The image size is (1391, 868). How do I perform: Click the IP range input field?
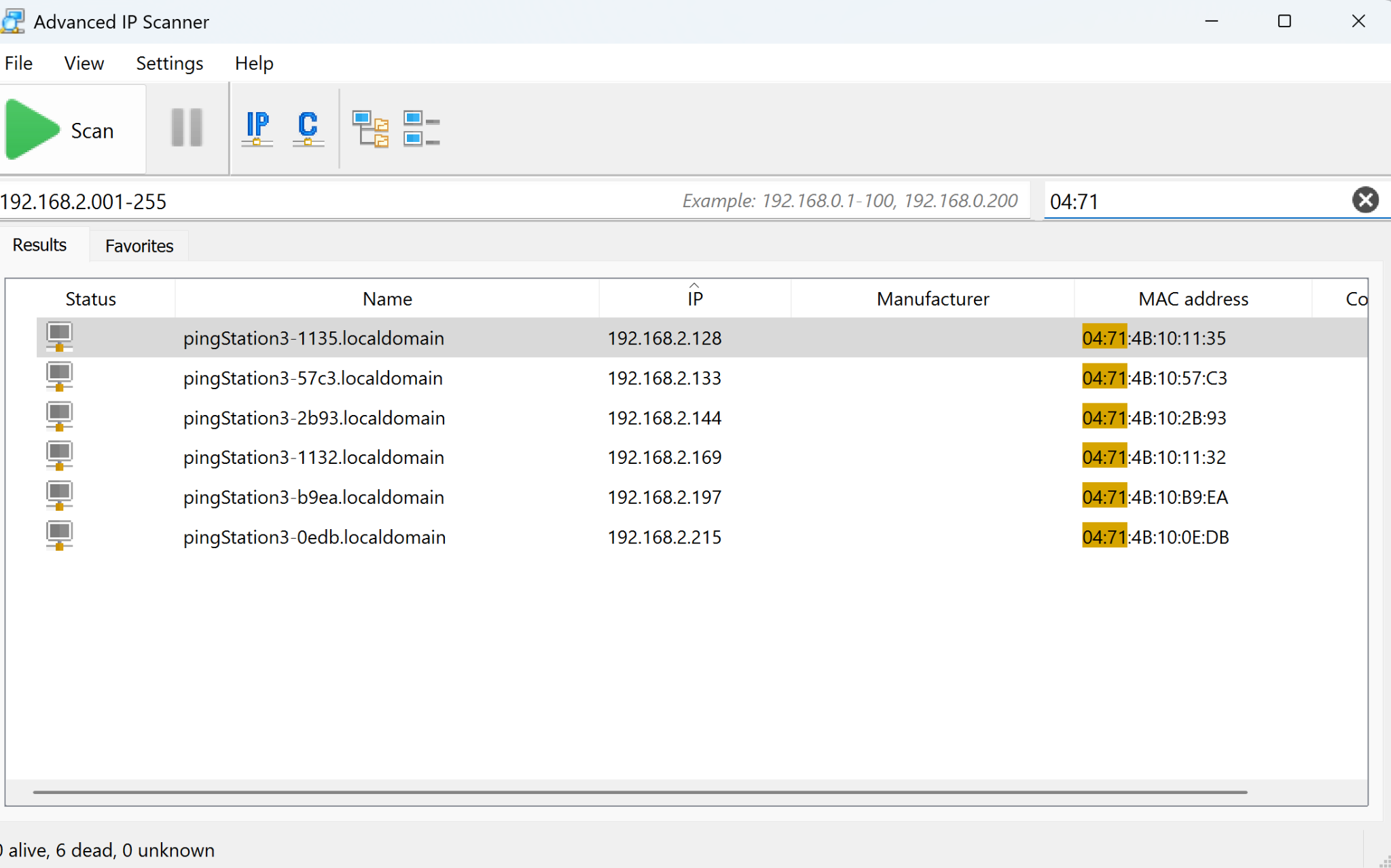(x=514, y=201)
